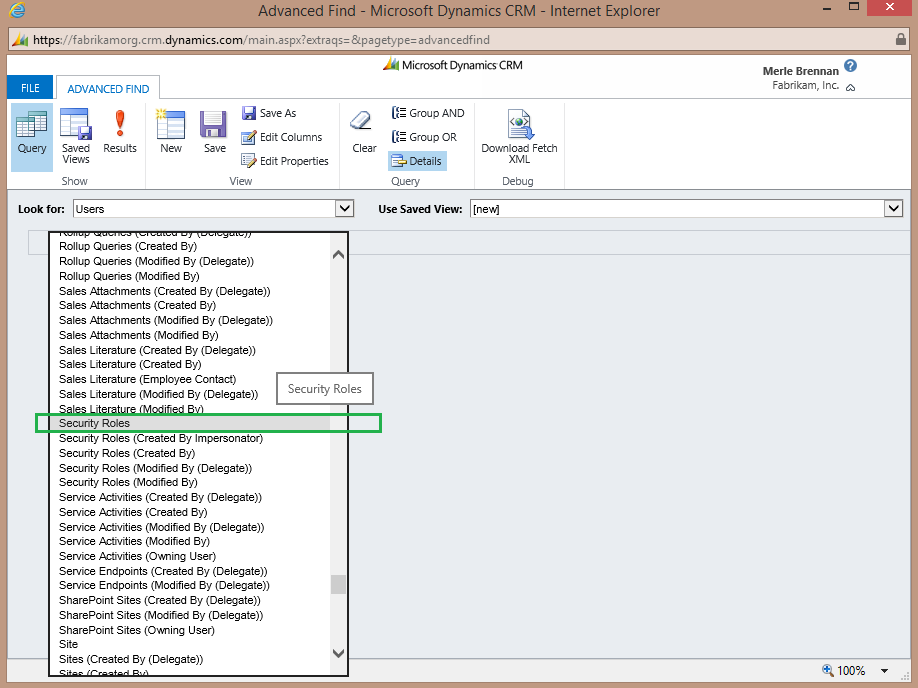Screen dimensions: 918x688
Task: Click Group AND in the ribbon
Action: 428,113
